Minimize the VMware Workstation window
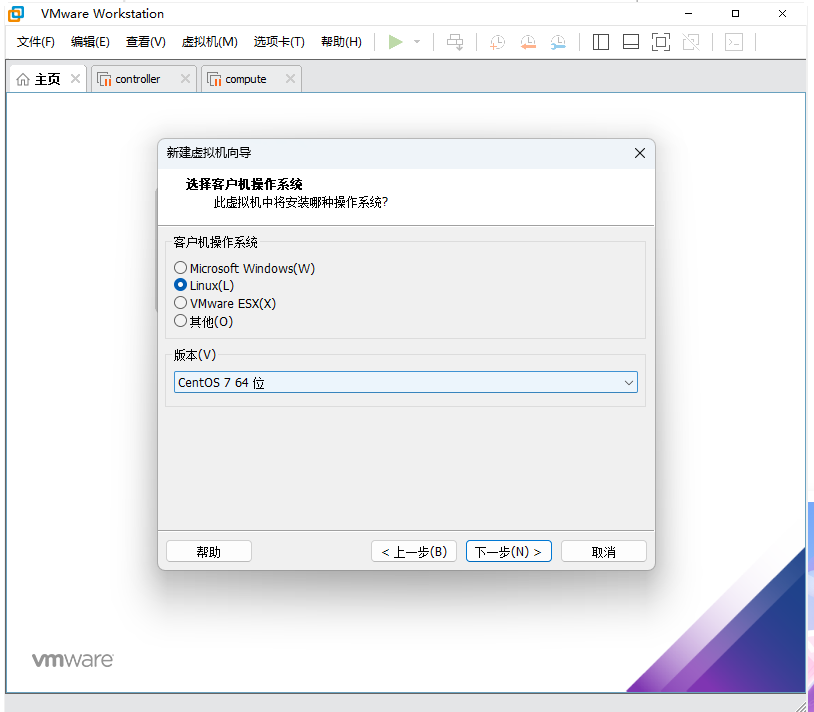The image size is (814, 712). point(688,14)
